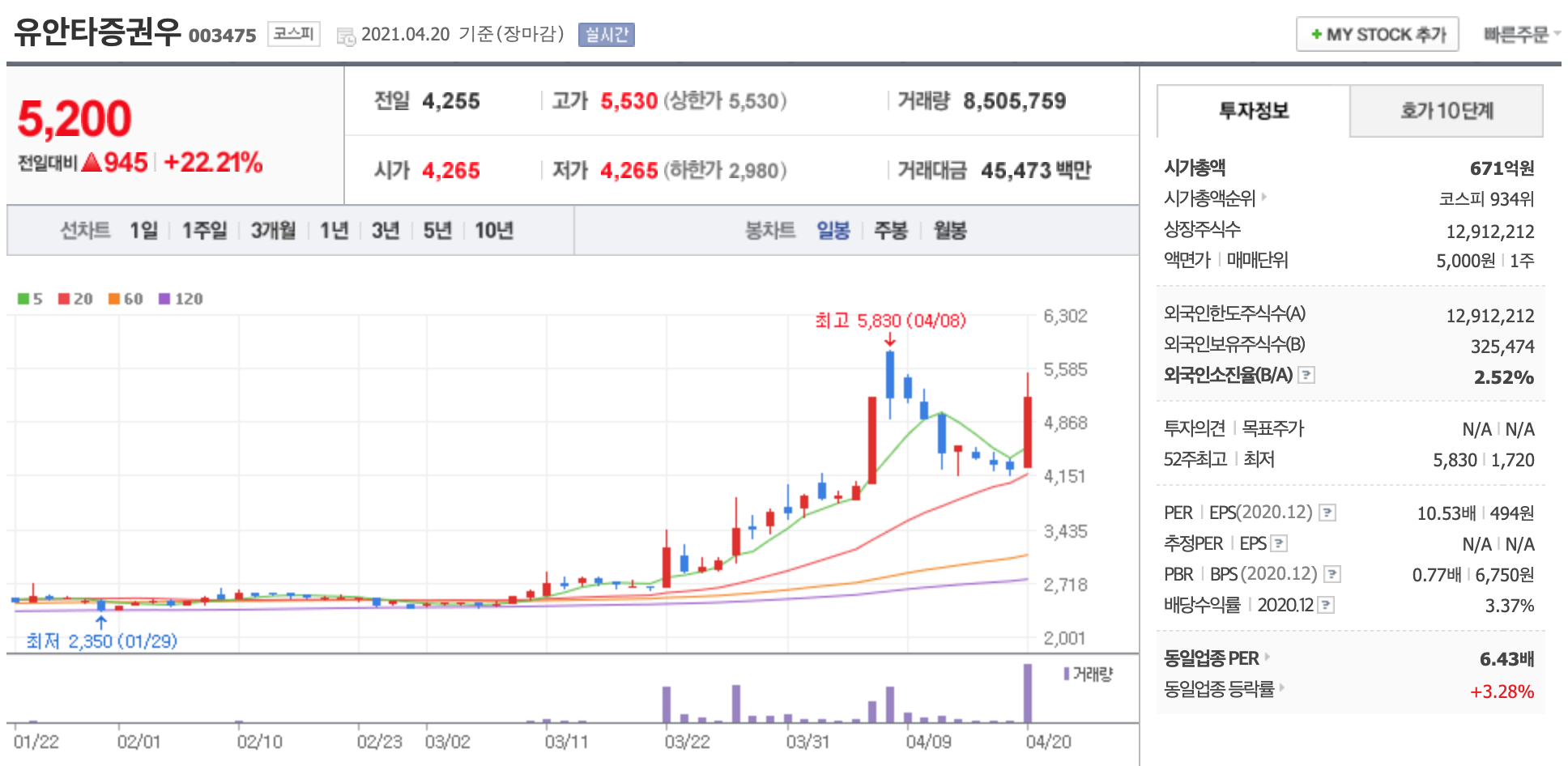1568x766 pixels.
Task: Click the 배당수익률 value 3.37%
Action: 1509,606
